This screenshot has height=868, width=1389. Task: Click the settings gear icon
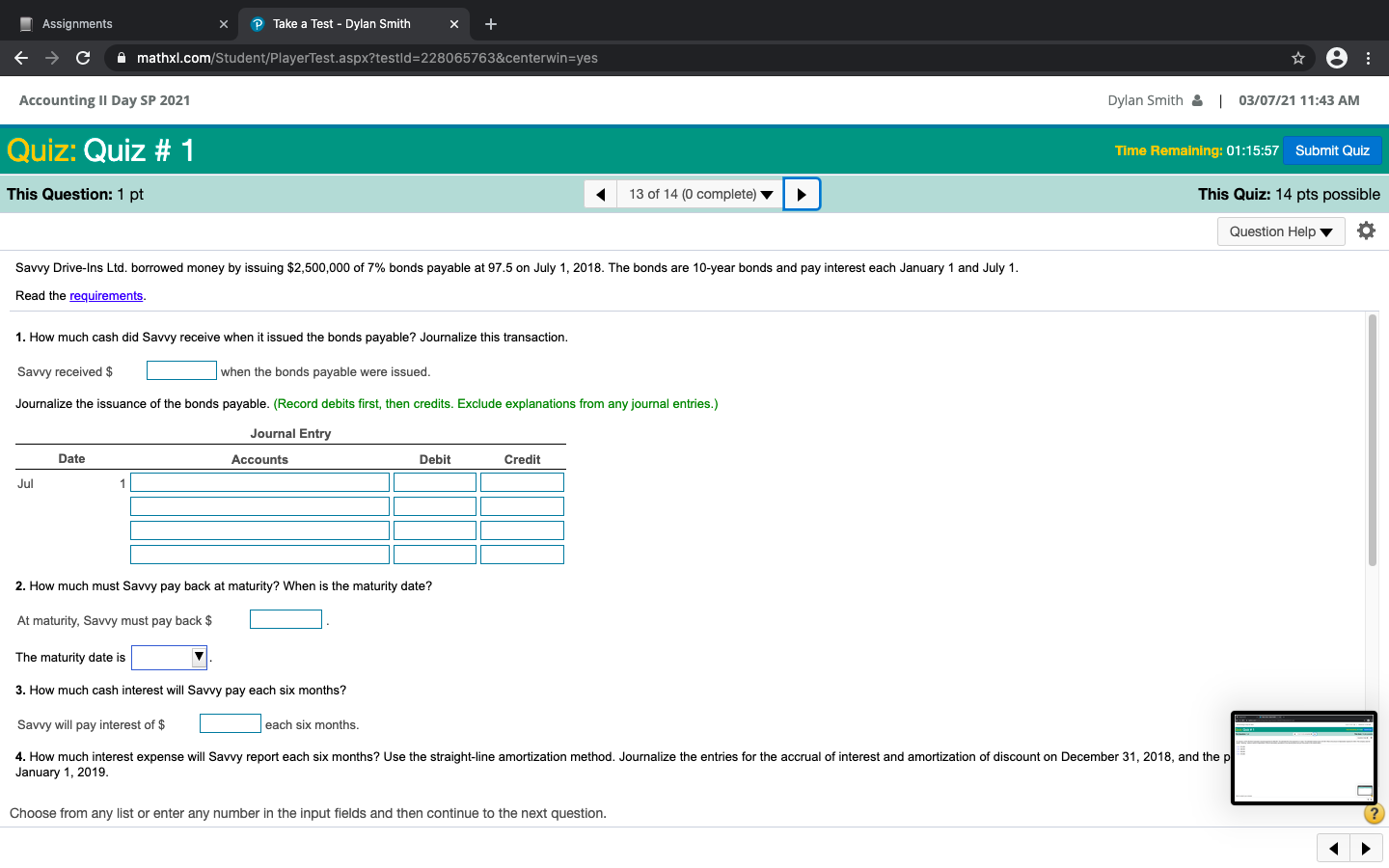[x=1366, y=231]
